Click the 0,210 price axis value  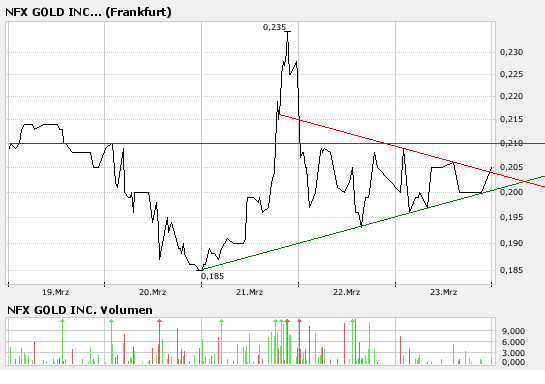[511, 143]
